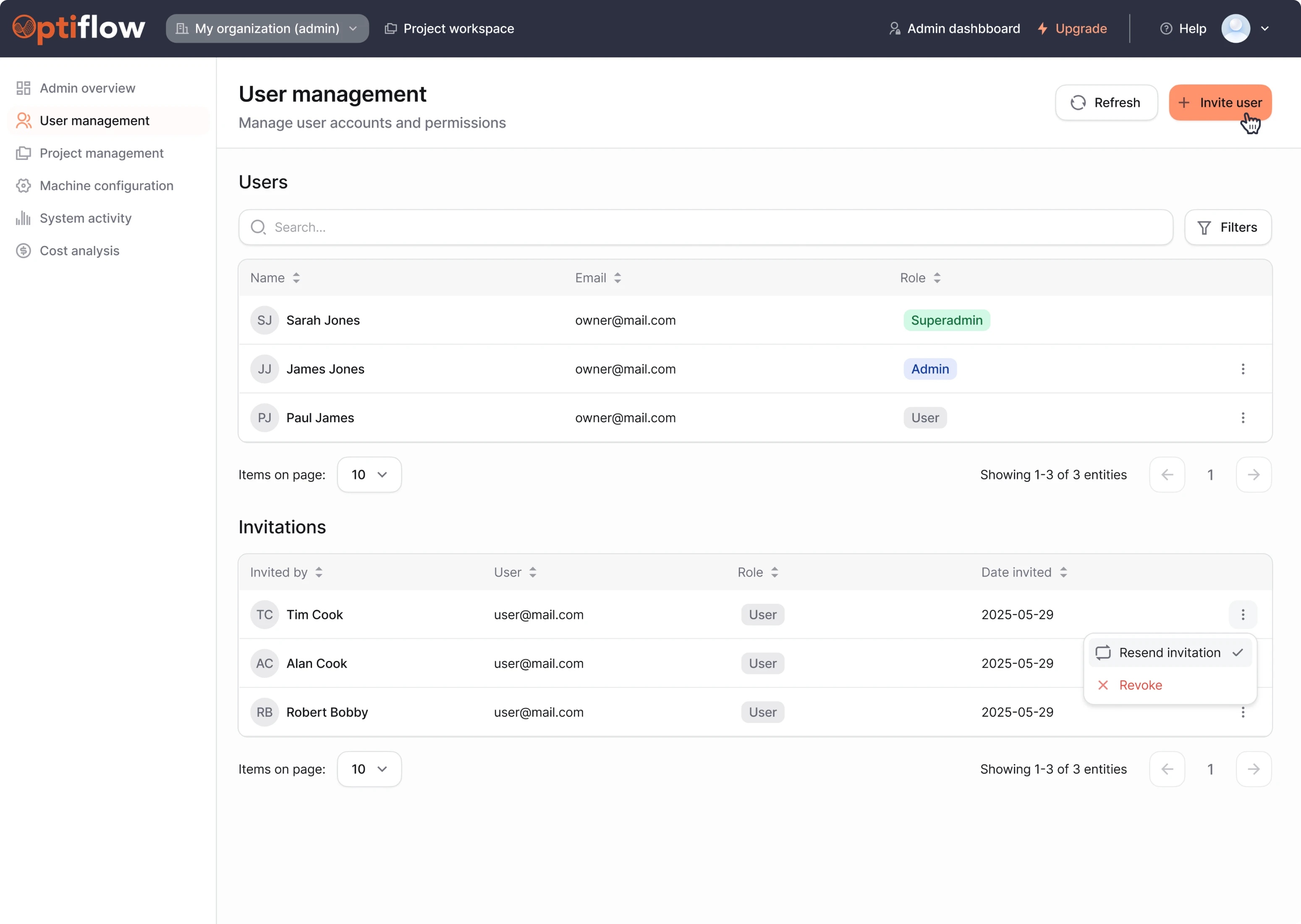Click the Optiflow logo
1301x924 pixels.
(77, 28)
